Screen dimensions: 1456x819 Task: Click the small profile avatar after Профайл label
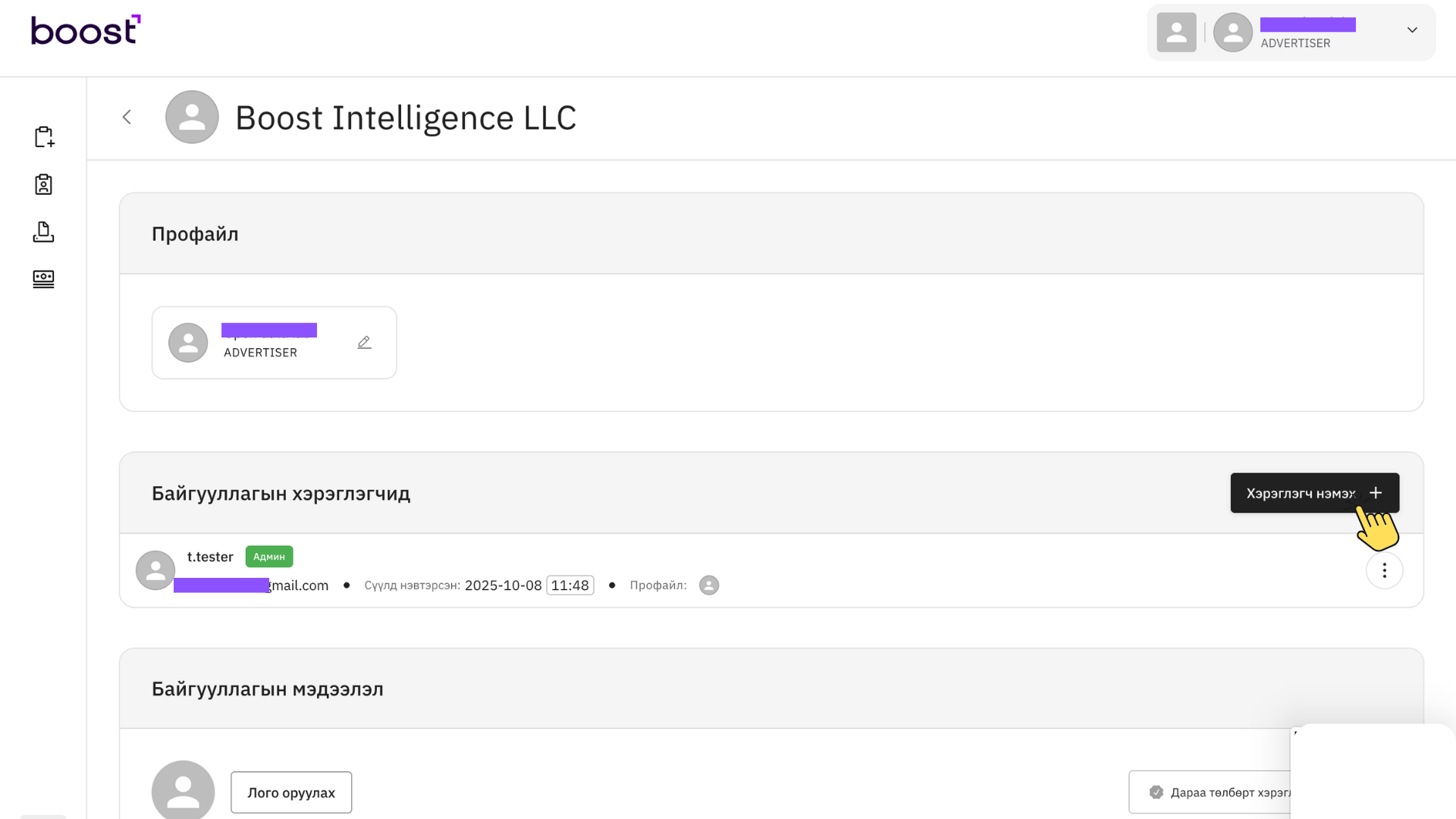click(x=709, y=585)
